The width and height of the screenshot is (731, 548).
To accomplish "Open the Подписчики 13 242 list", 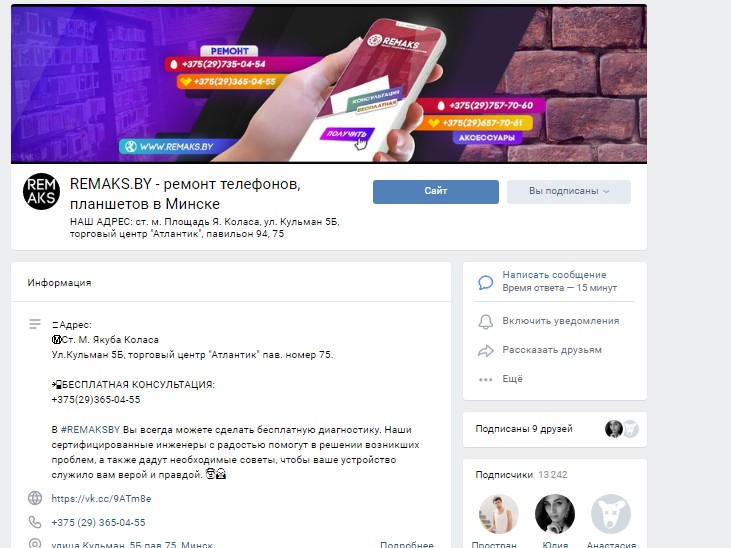I will pyautogui.click(x=521, y=475).
